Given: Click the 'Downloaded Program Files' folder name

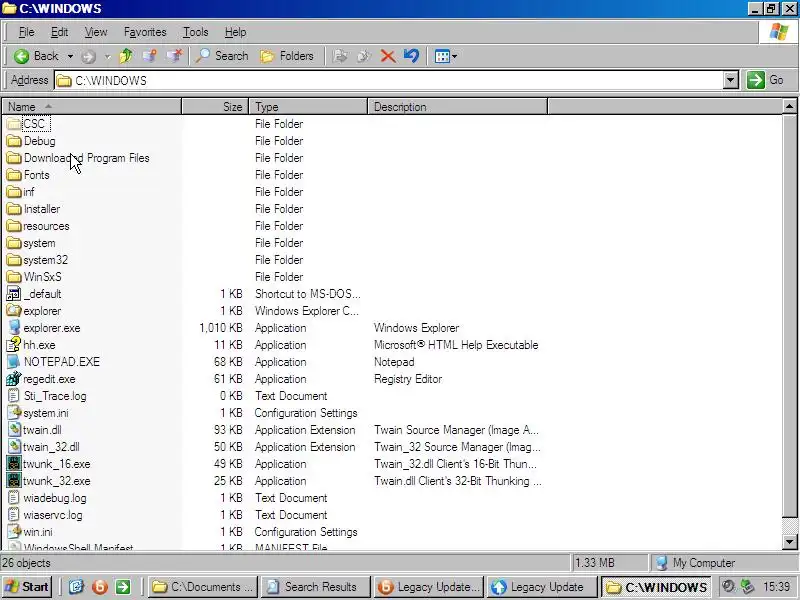Looking at the screenshot, I should 87,158.
